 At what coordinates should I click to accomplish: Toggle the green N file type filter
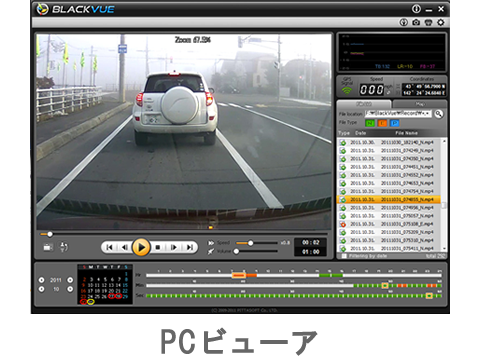pos(370,123)
